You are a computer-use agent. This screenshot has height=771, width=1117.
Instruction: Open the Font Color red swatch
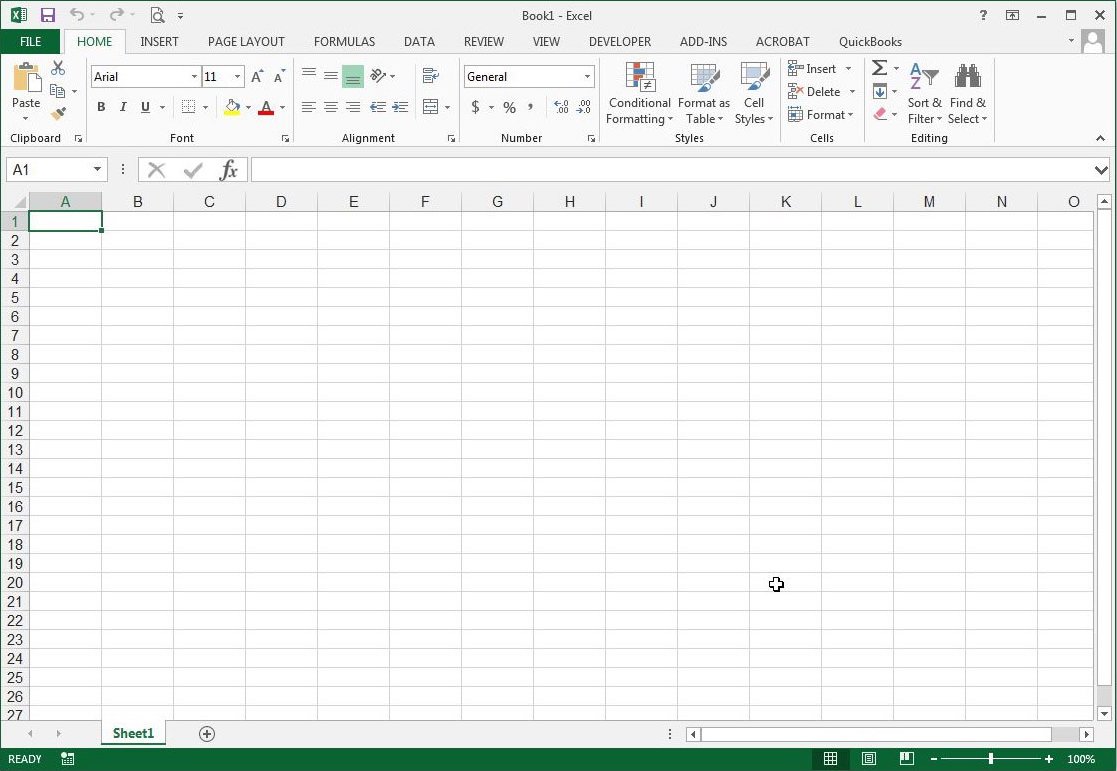(268, 107)
